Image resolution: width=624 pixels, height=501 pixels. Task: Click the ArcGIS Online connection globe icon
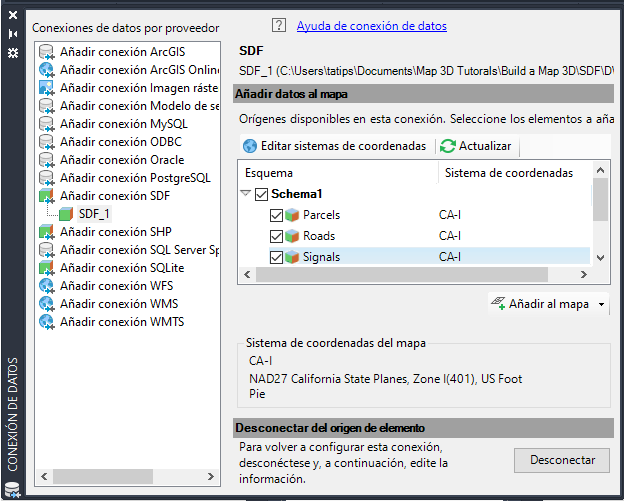coord(46,70)
